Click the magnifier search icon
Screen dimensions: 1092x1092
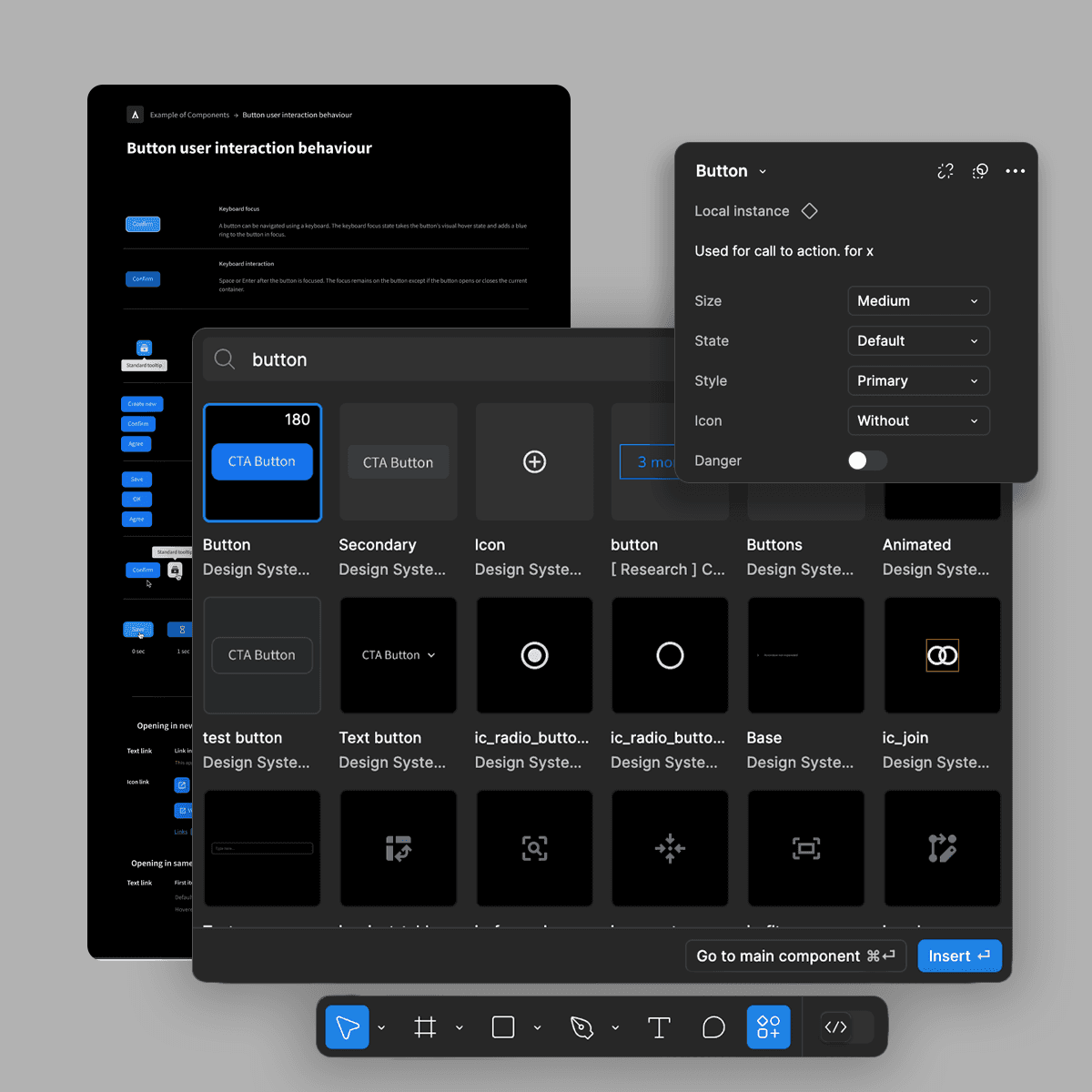point(224,359)
